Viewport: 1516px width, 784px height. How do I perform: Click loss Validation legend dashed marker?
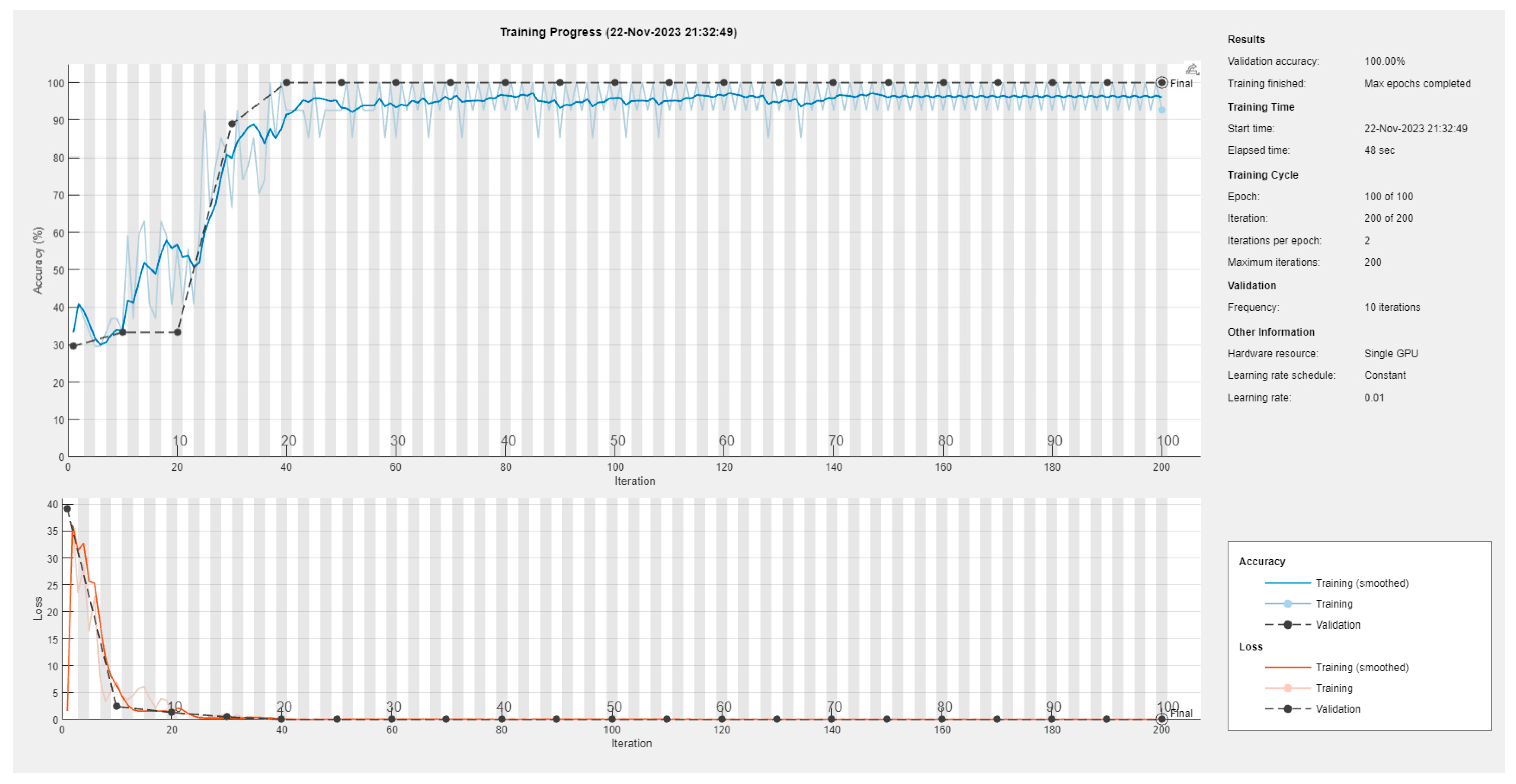tap(1287, 709)
